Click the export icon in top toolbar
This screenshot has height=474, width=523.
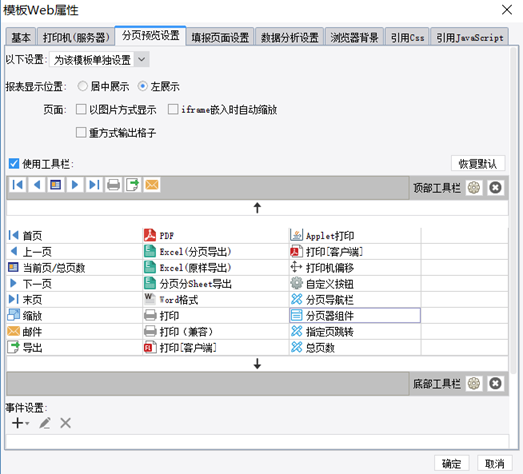click(133, 184)
